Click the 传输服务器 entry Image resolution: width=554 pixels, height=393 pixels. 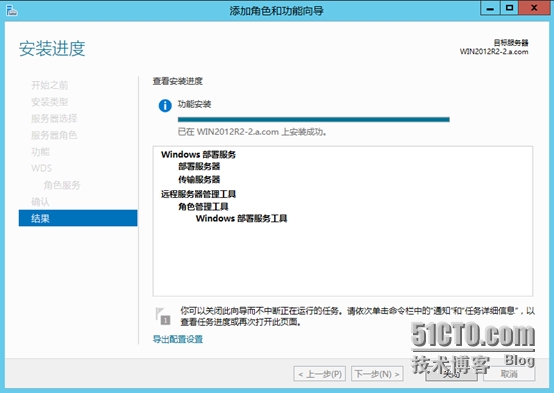coord(199,180)
